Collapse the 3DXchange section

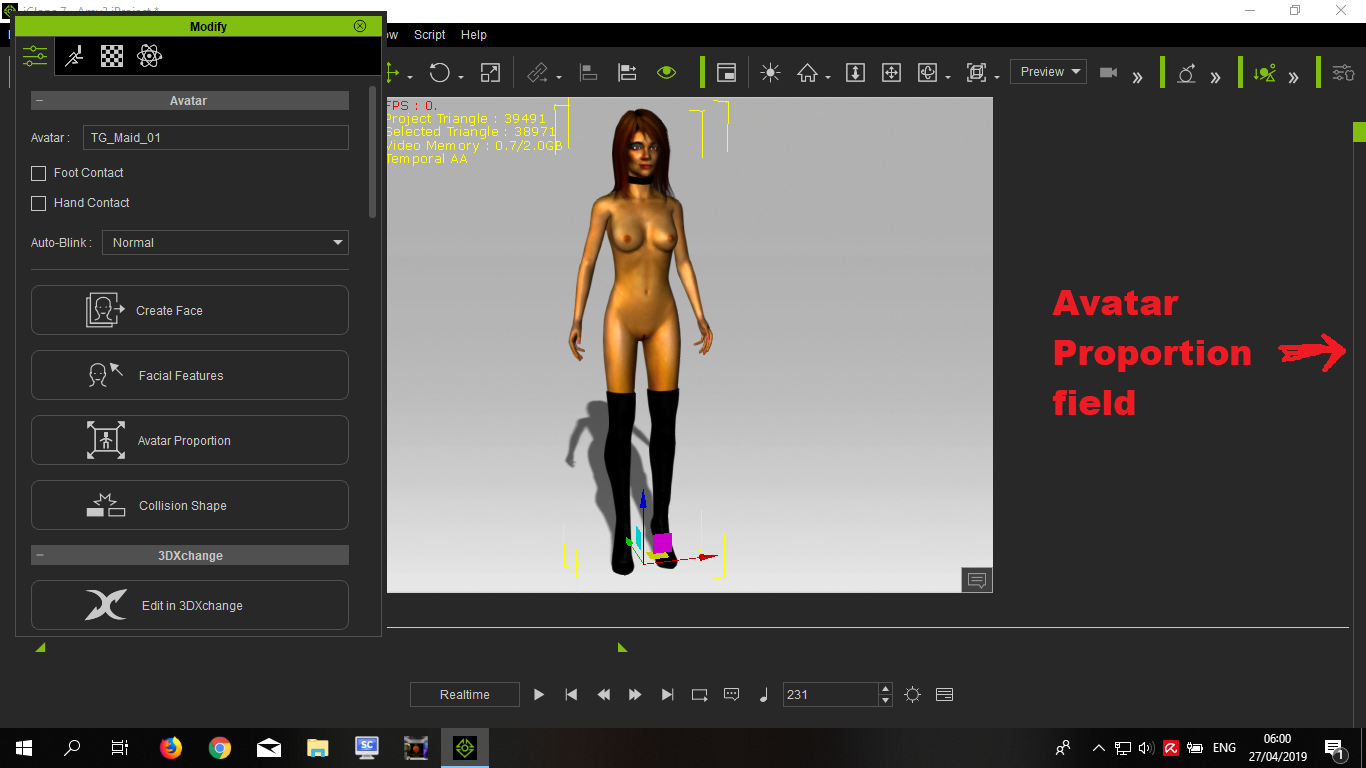(x=39, y=555)
